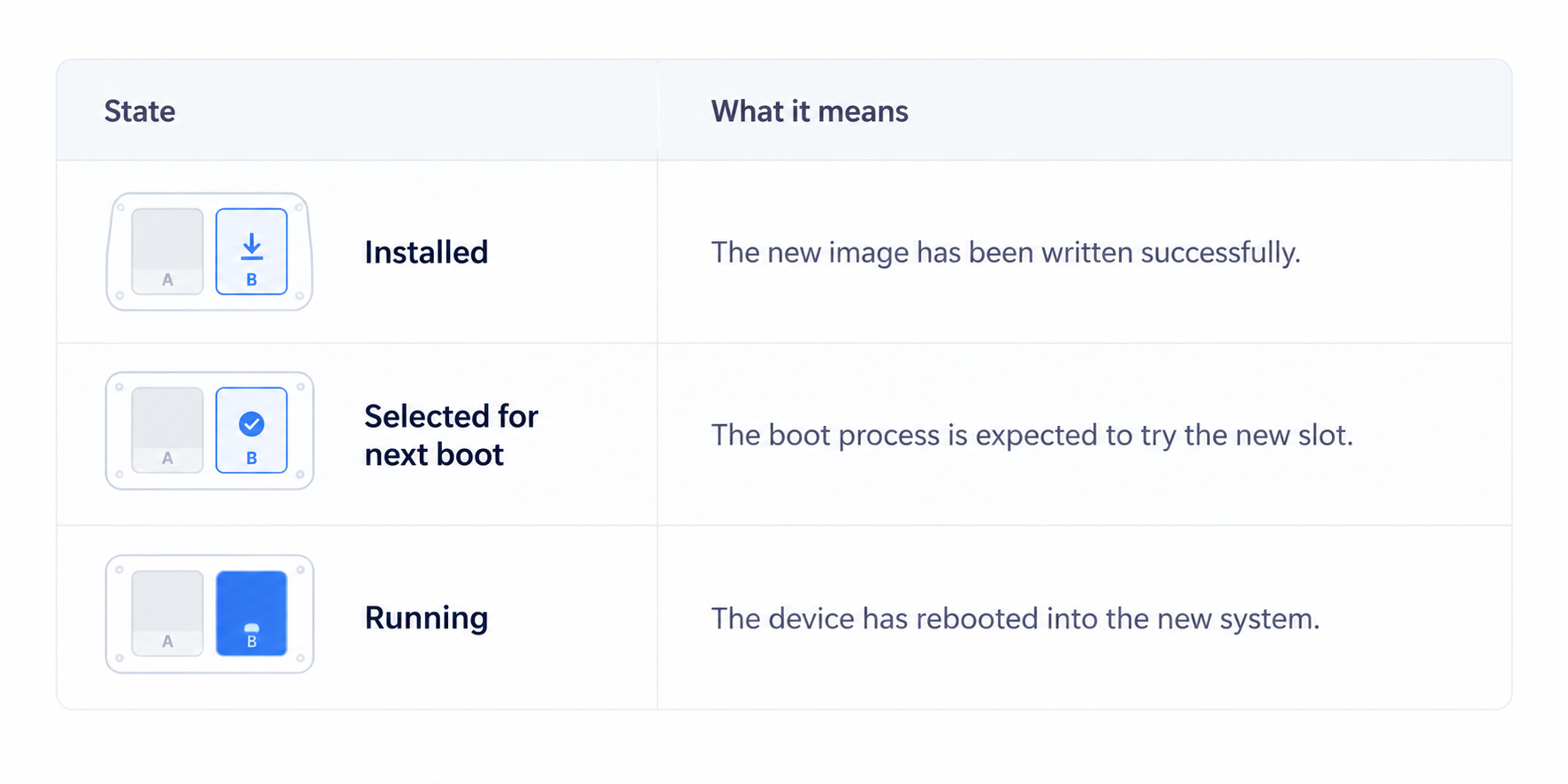The image size is (1568, 784).
Task: Click the Running row A/B device illustration
Action: (209, 614)
